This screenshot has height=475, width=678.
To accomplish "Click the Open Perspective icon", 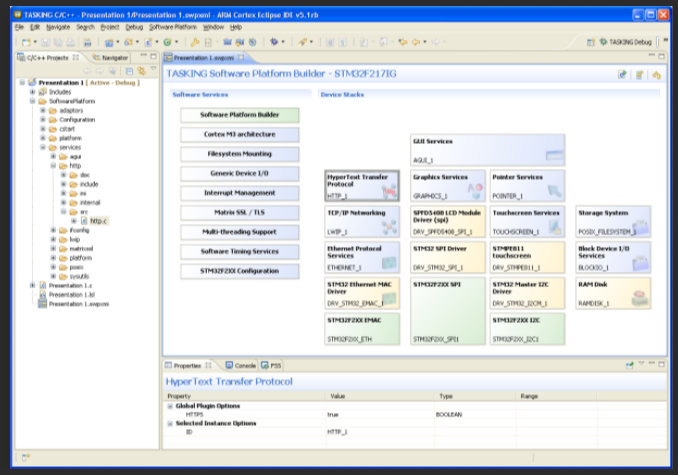I will coord(591,42).
